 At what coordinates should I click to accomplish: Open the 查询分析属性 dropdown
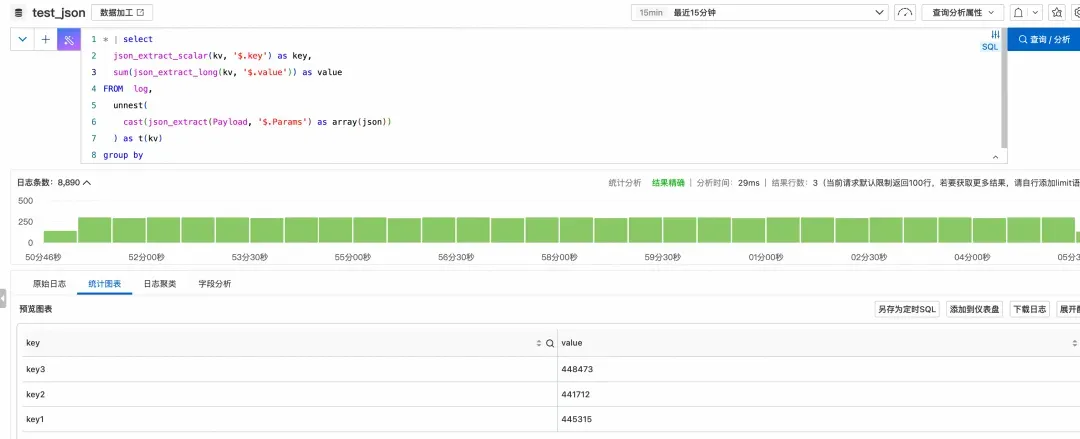tap(962, 12)
